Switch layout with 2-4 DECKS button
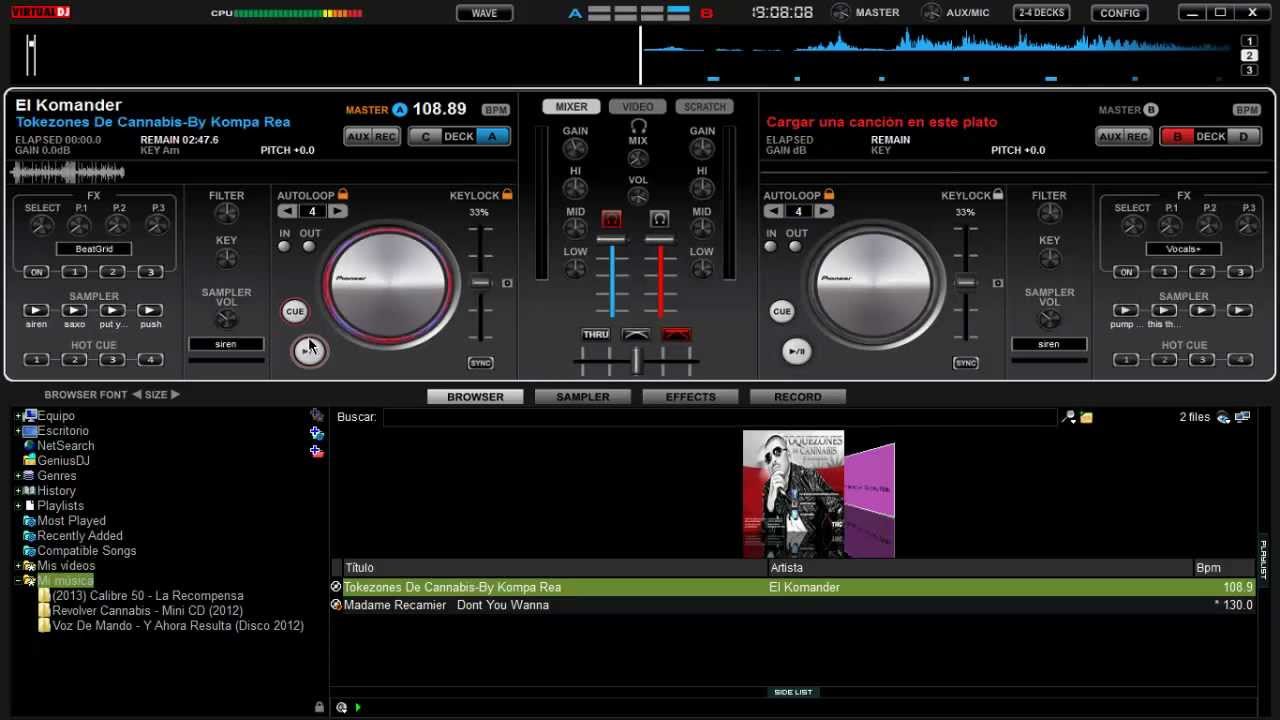This screenshot has height=720, width=1280. pos(1041,13)
